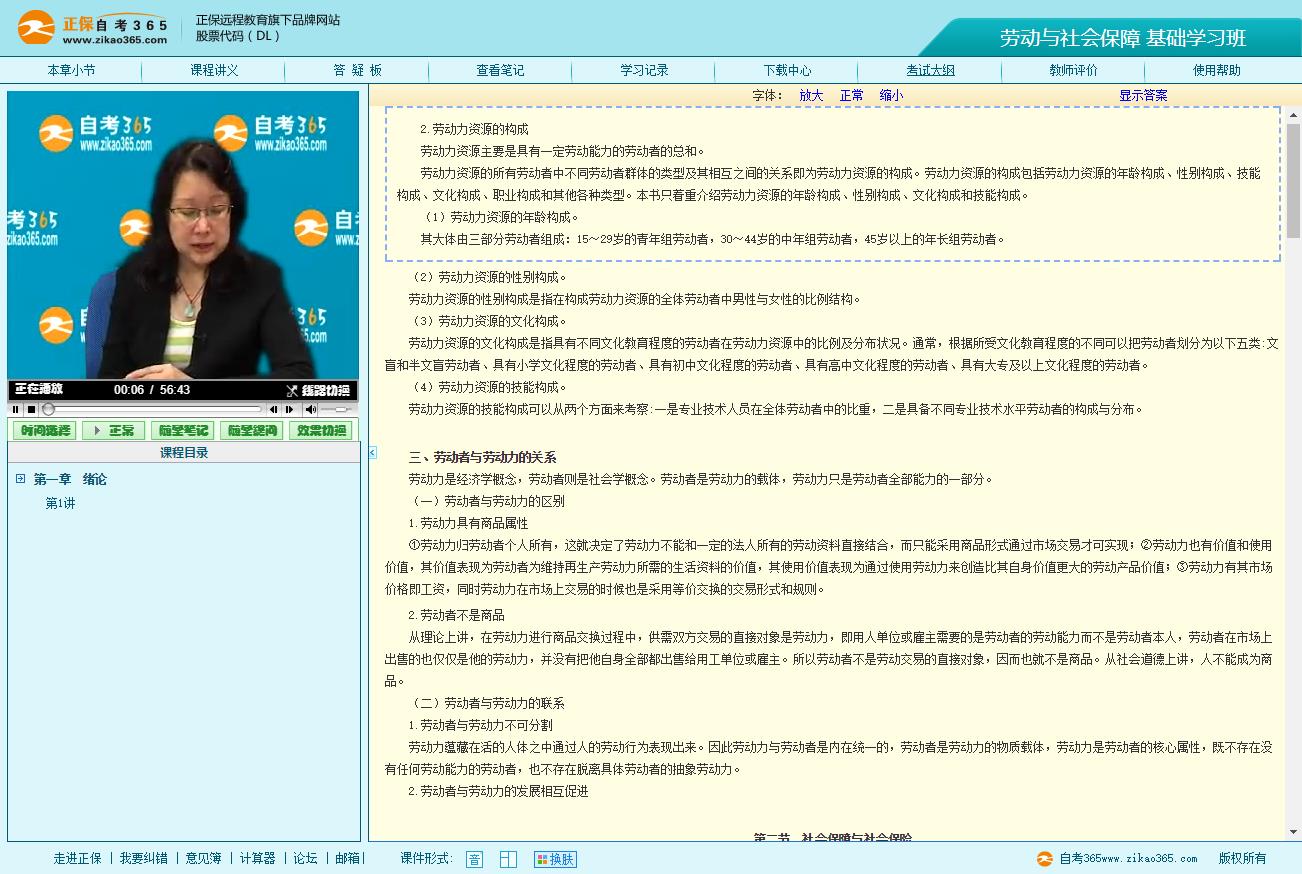Click the heading 三、劳动者与劳动力的关系
The height and width of the screenshot is (874, 1302).
pos(482,457)
